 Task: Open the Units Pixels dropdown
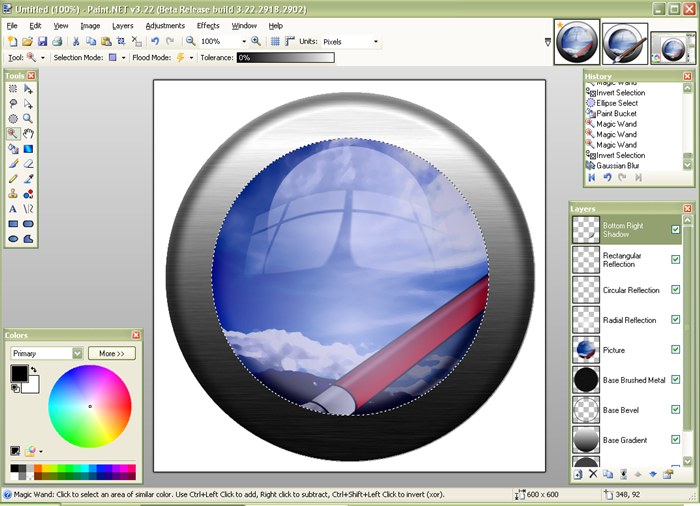click(375, 42)
